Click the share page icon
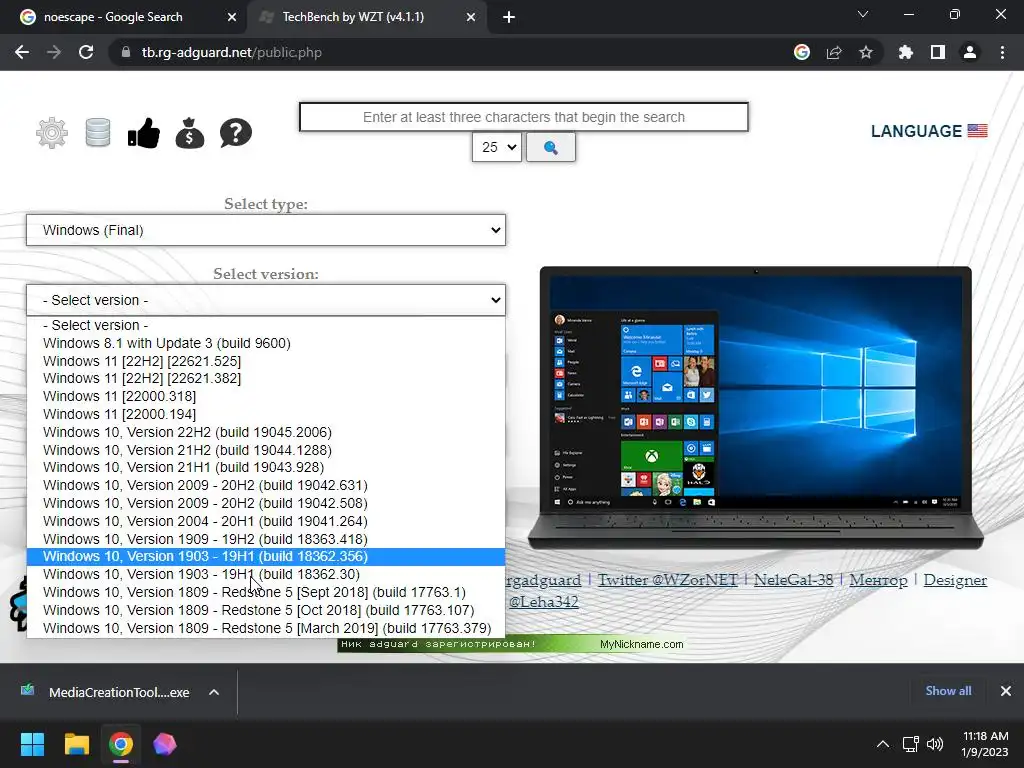The height and width of the screenshot is (768, 1024). pyautogui.click(x=834, y=52)
